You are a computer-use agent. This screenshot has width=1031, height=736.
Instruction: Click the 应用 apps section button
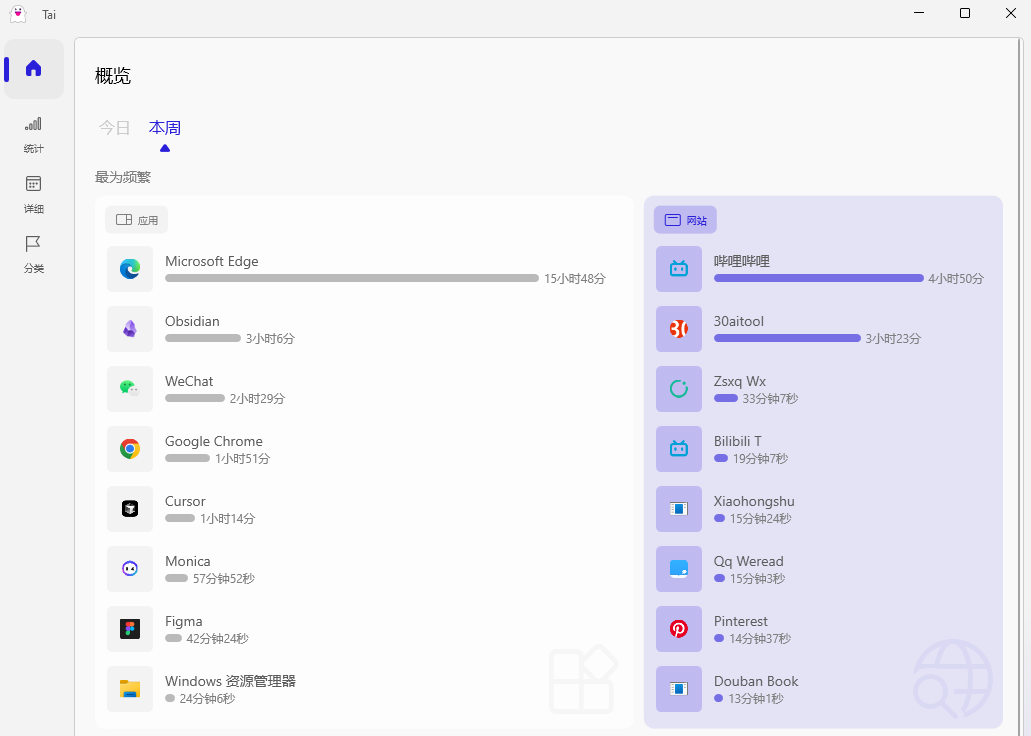pyautogui.click(x=137, y=220)
